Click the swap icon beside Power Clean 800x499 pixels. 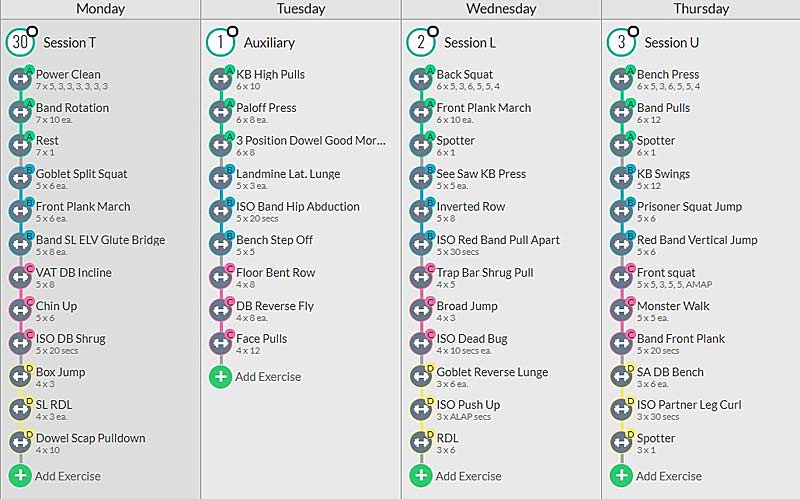click(20, 79)
